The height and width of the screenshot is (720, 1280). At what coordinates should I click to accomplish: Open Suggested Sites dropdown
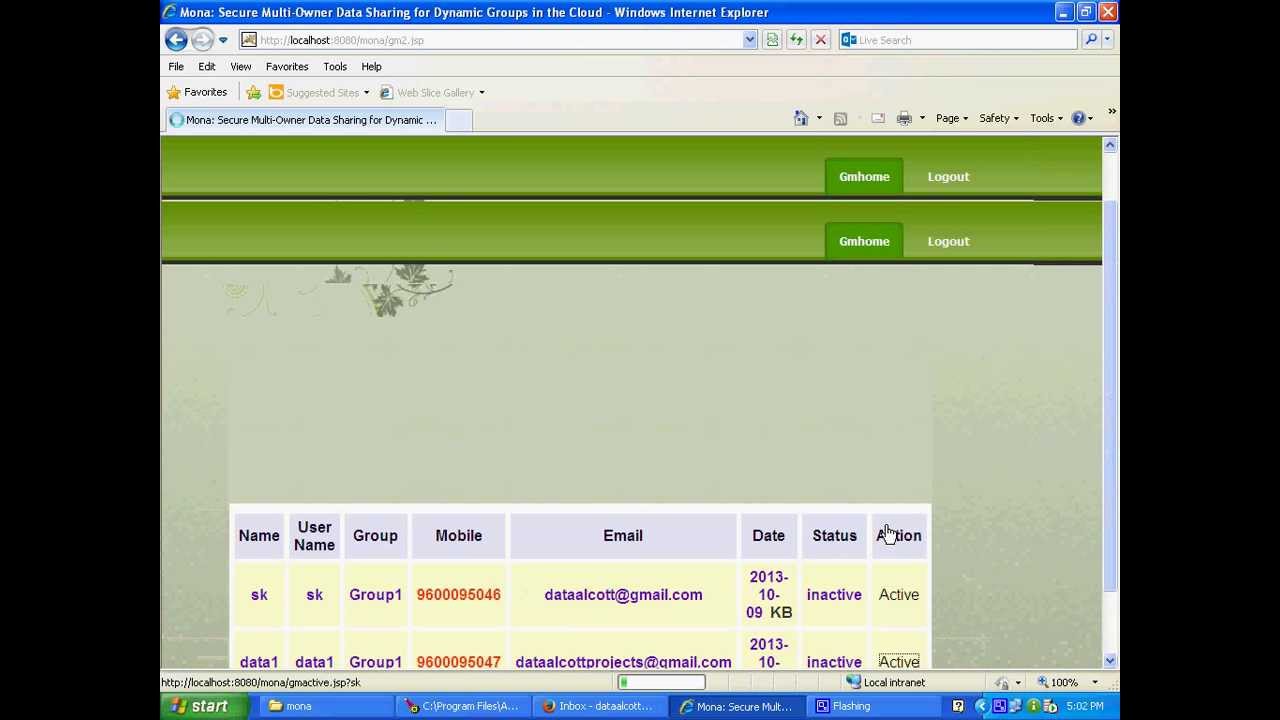coord(319,92)
